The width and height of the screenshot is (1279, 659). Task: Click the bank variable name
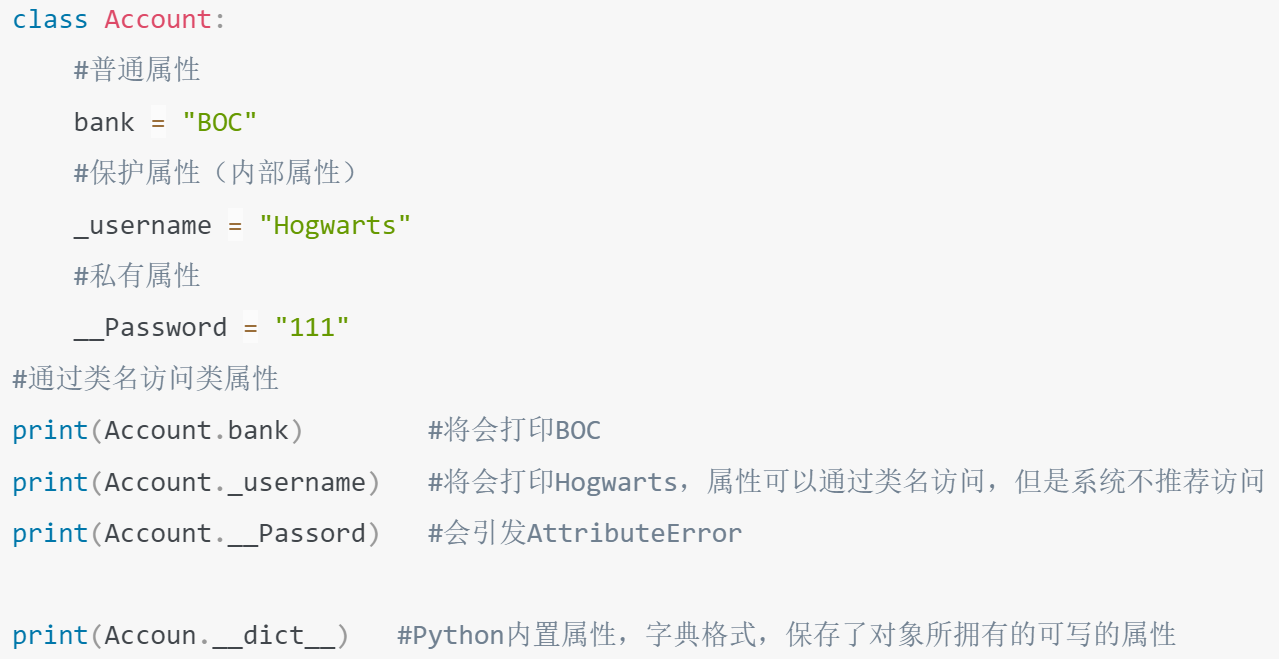(104, 122)
